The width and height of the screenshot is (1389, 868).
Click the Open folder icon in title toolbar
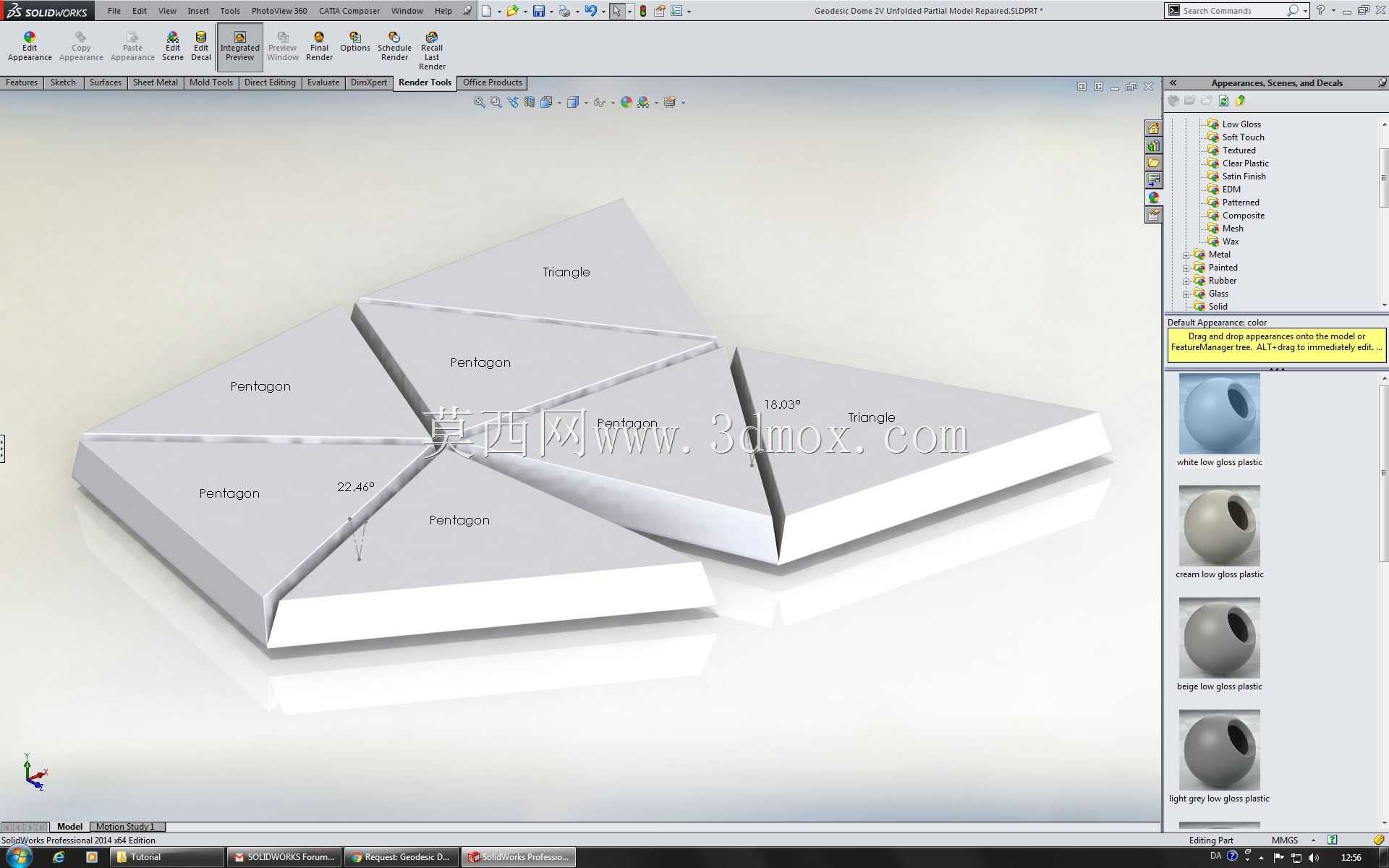[513, 11]
